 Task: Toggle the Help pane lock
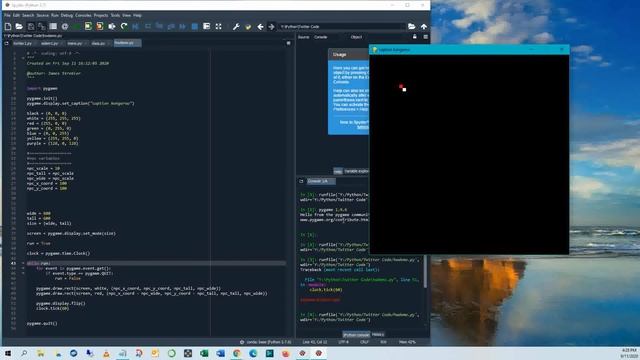pyautogui.click(x=415, y=37)
